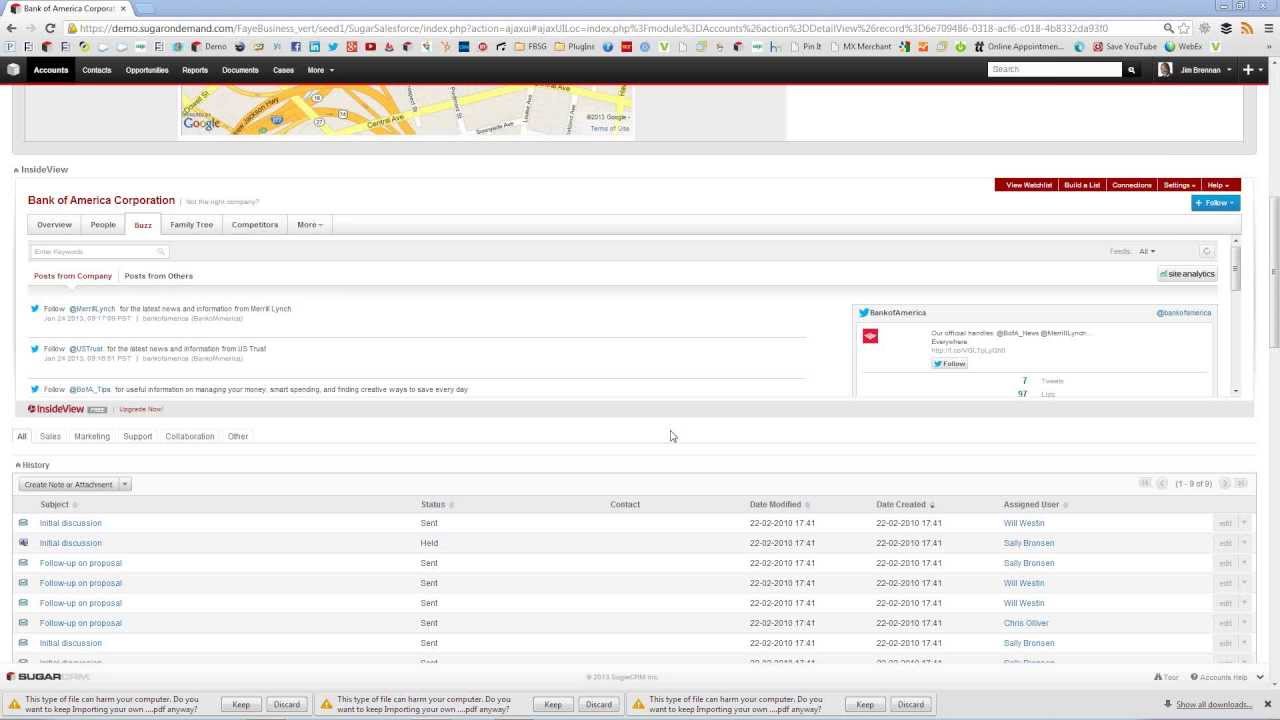Screen dimensions: 1280x720
Task: Open the Contacts module
Action: pos(97,70)
